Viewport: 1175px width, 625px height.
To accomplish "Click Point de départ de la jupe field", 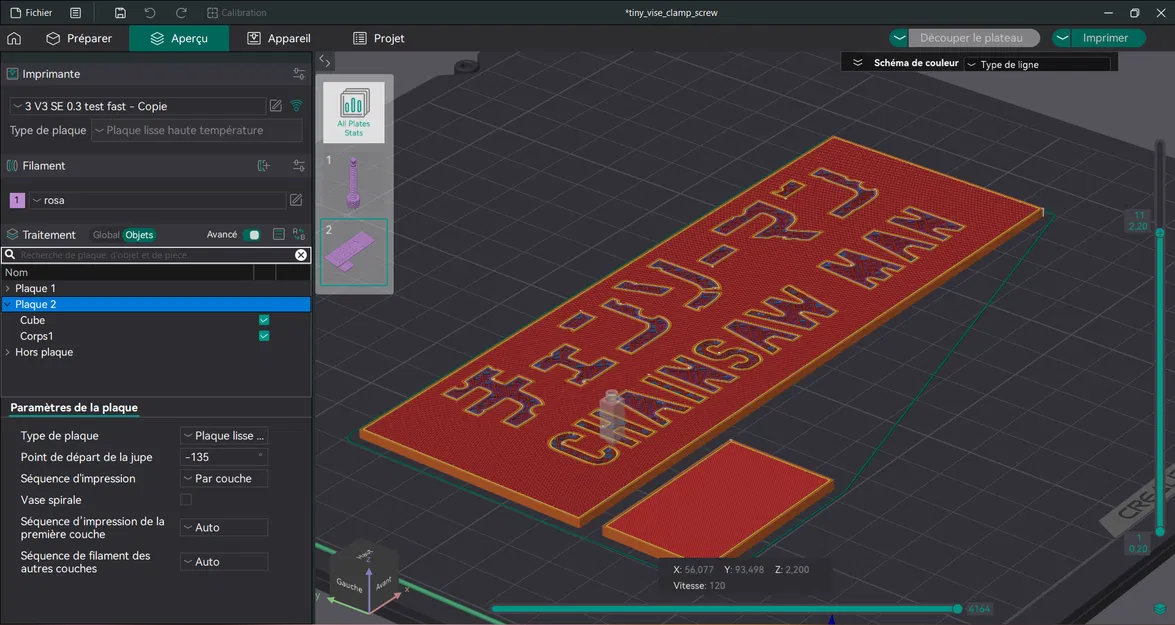I will (224, 456).
